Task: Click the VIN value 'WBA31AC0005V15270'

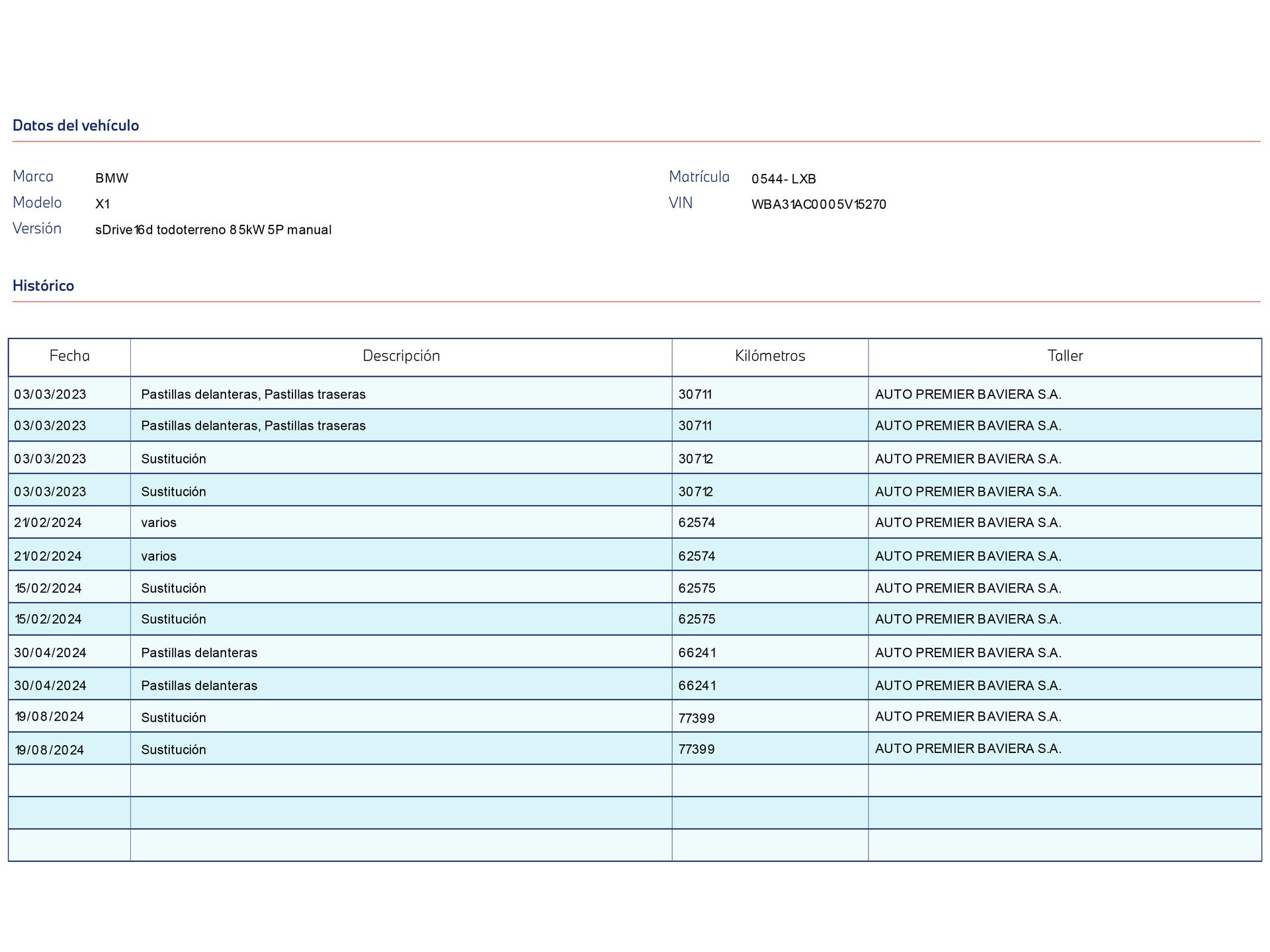Action: (819, 205)
